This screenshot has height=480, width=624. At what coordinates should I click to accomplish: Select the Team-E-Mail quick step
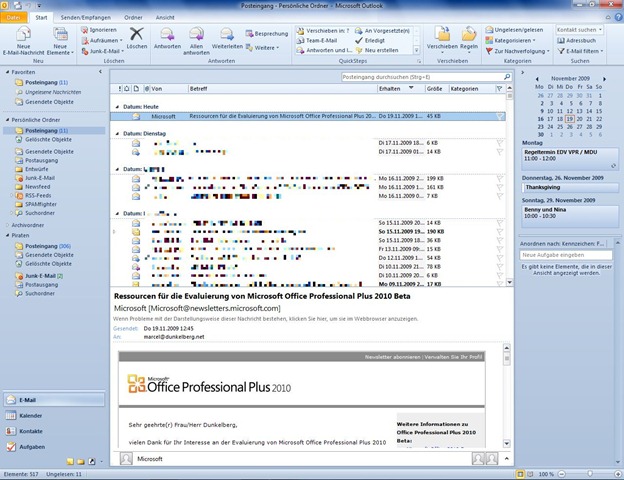[317, 40]
